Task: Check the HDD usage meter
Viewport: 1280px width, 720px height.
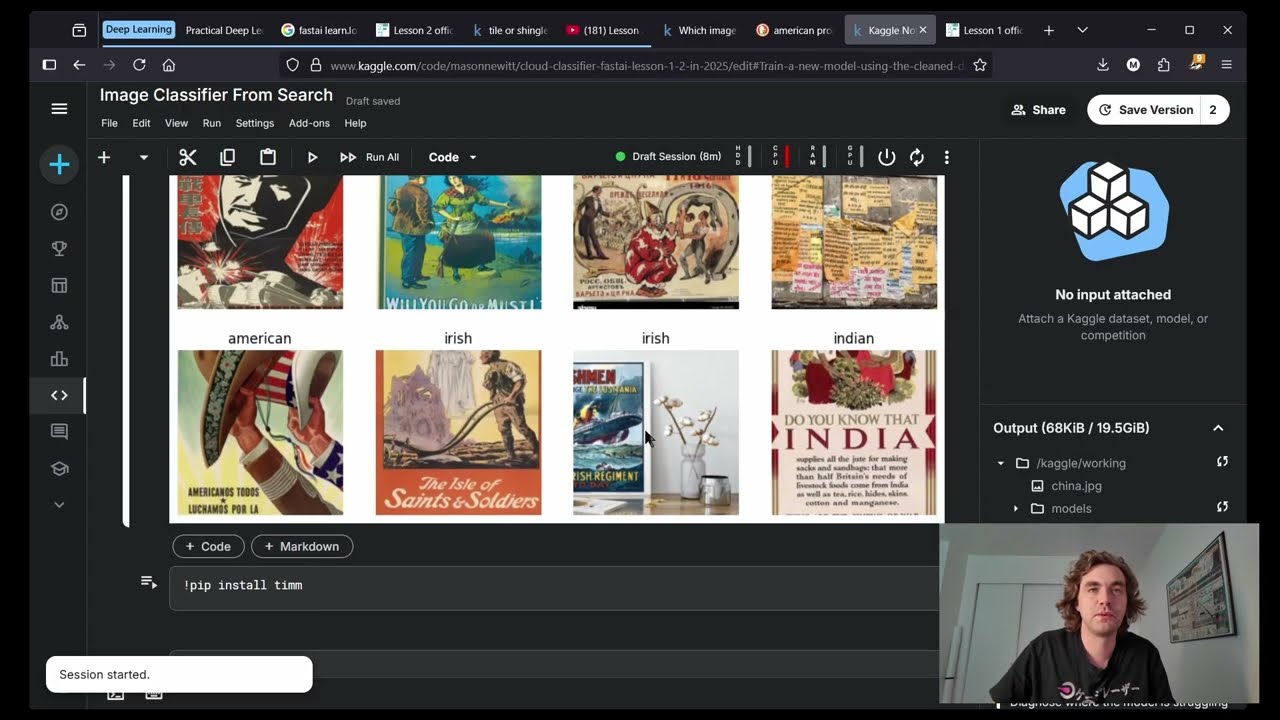Action: point(743,156)
